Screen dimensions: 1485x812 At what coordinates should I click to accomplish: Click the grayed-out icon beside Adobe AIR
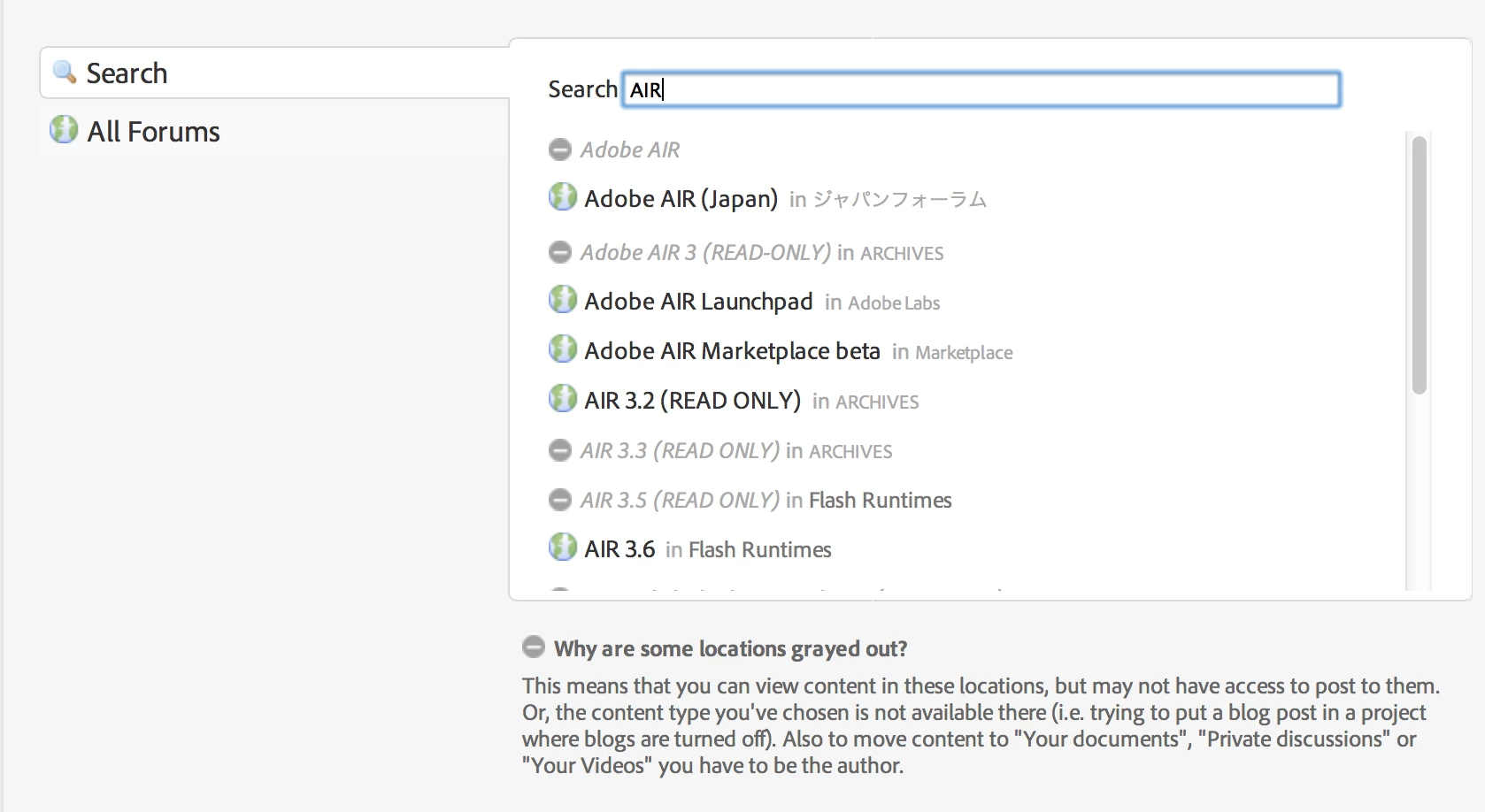pos(559,149)
